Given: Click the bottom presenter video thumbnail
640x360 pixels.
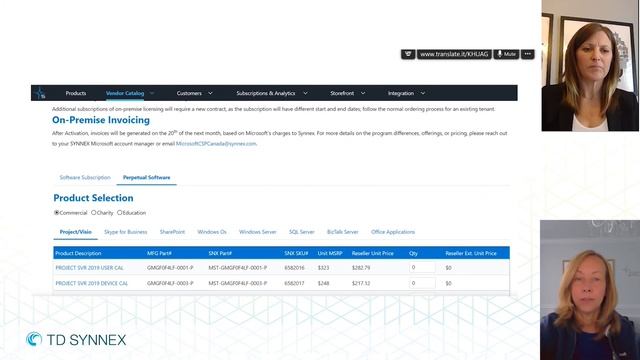Looking at the screenshot, I should [590, 290].
